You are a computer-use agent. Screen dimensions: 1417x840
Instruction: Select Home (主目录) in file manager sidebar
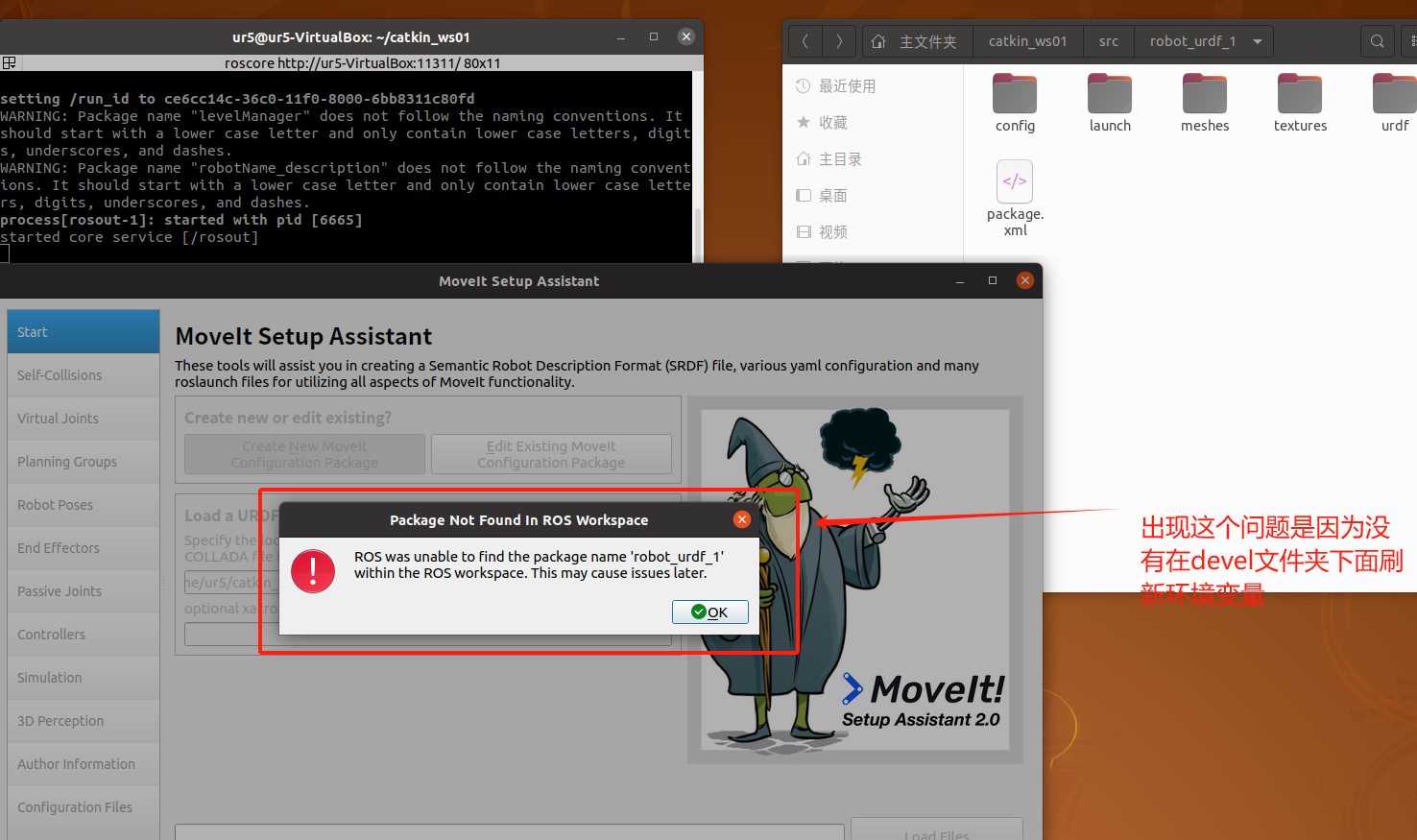[872, 159]
